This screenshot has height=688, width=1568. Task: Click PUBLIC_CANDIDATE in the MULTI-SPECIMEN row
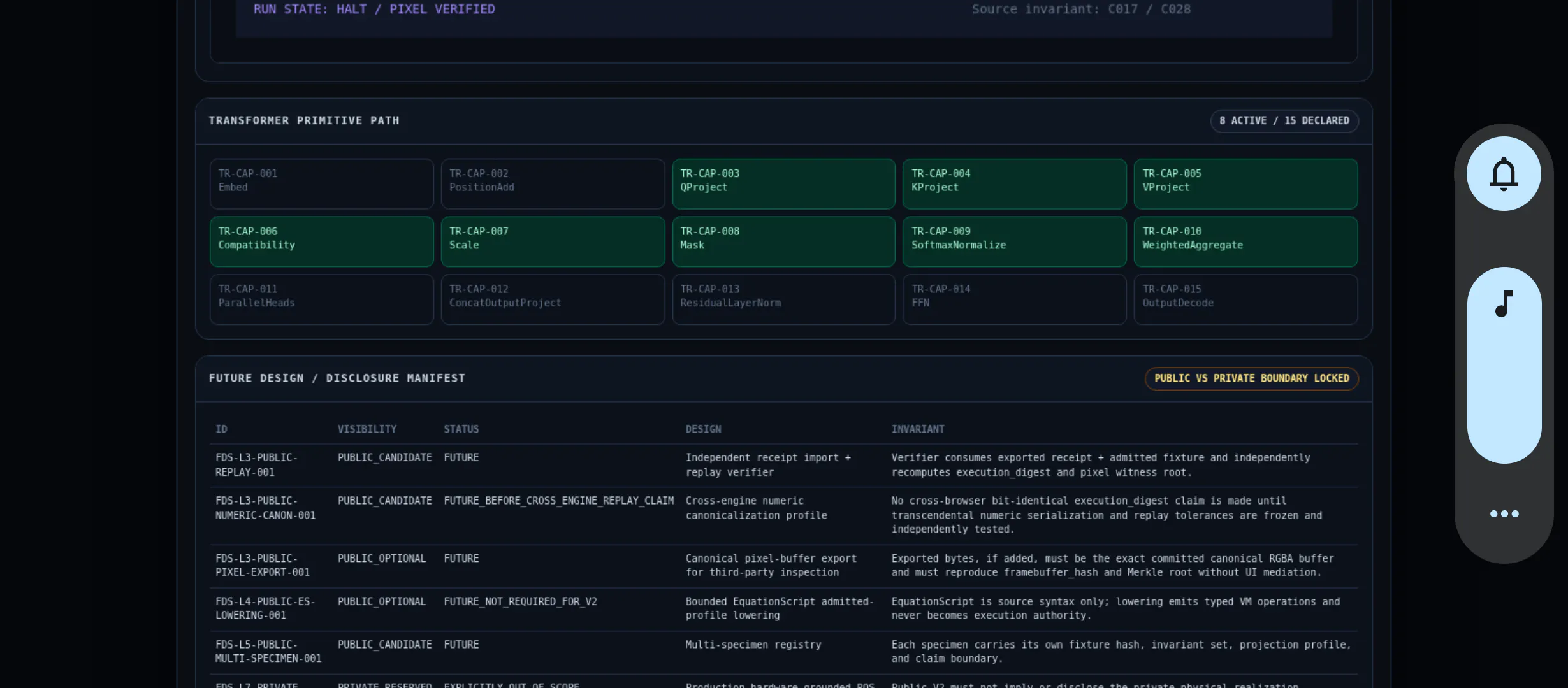[x=385, y=645]
